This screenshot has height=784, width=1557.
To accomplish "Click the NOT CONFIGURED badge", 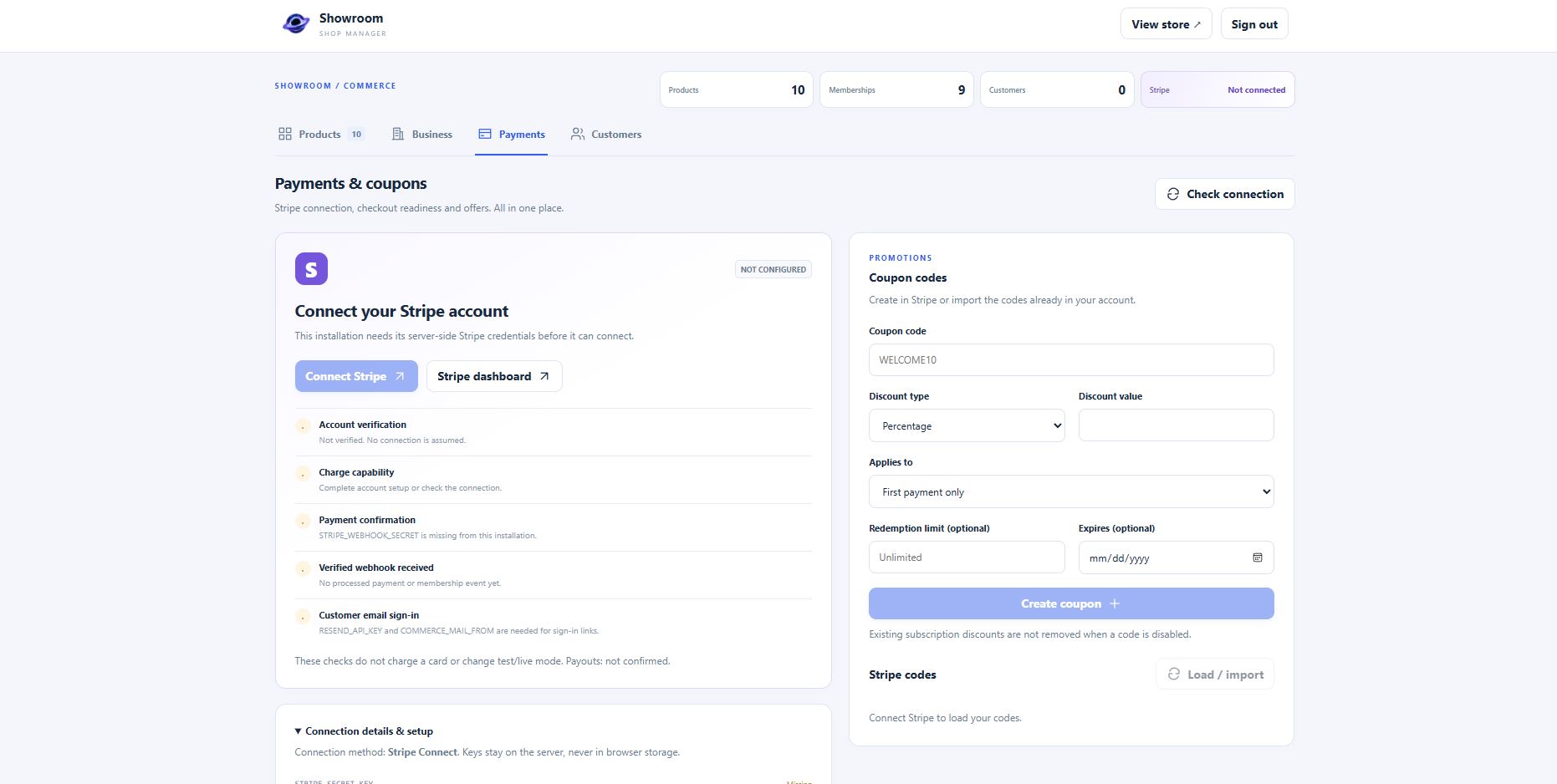I will 773,269.
